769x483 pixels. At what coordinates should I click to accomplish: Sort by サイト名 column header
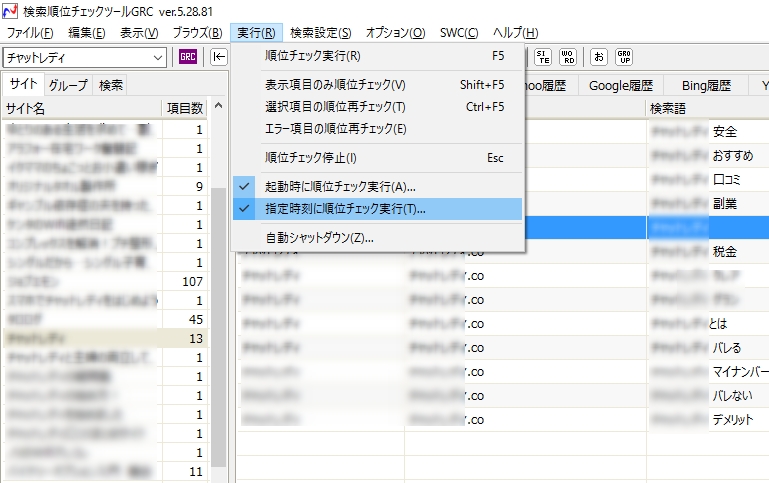(82, 108)
